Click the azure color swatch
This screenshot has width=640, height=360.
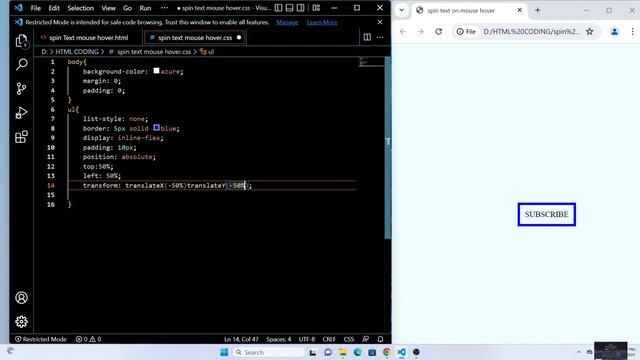click(156, 71)
